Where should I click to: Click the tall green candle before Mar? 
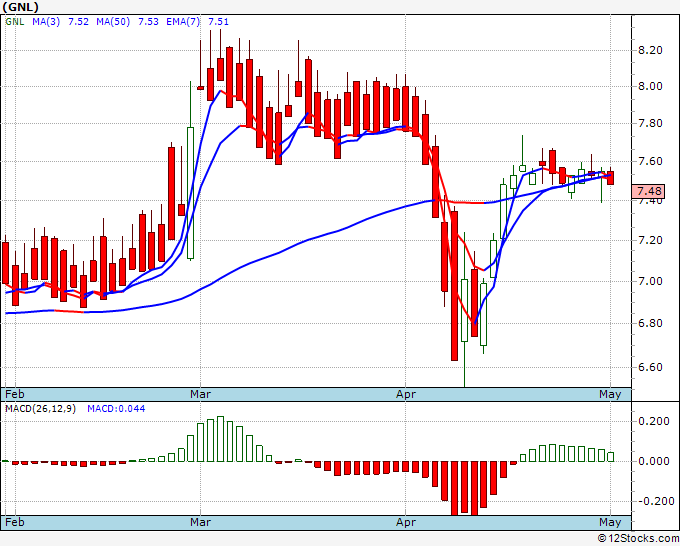click(x=190, y=193)
